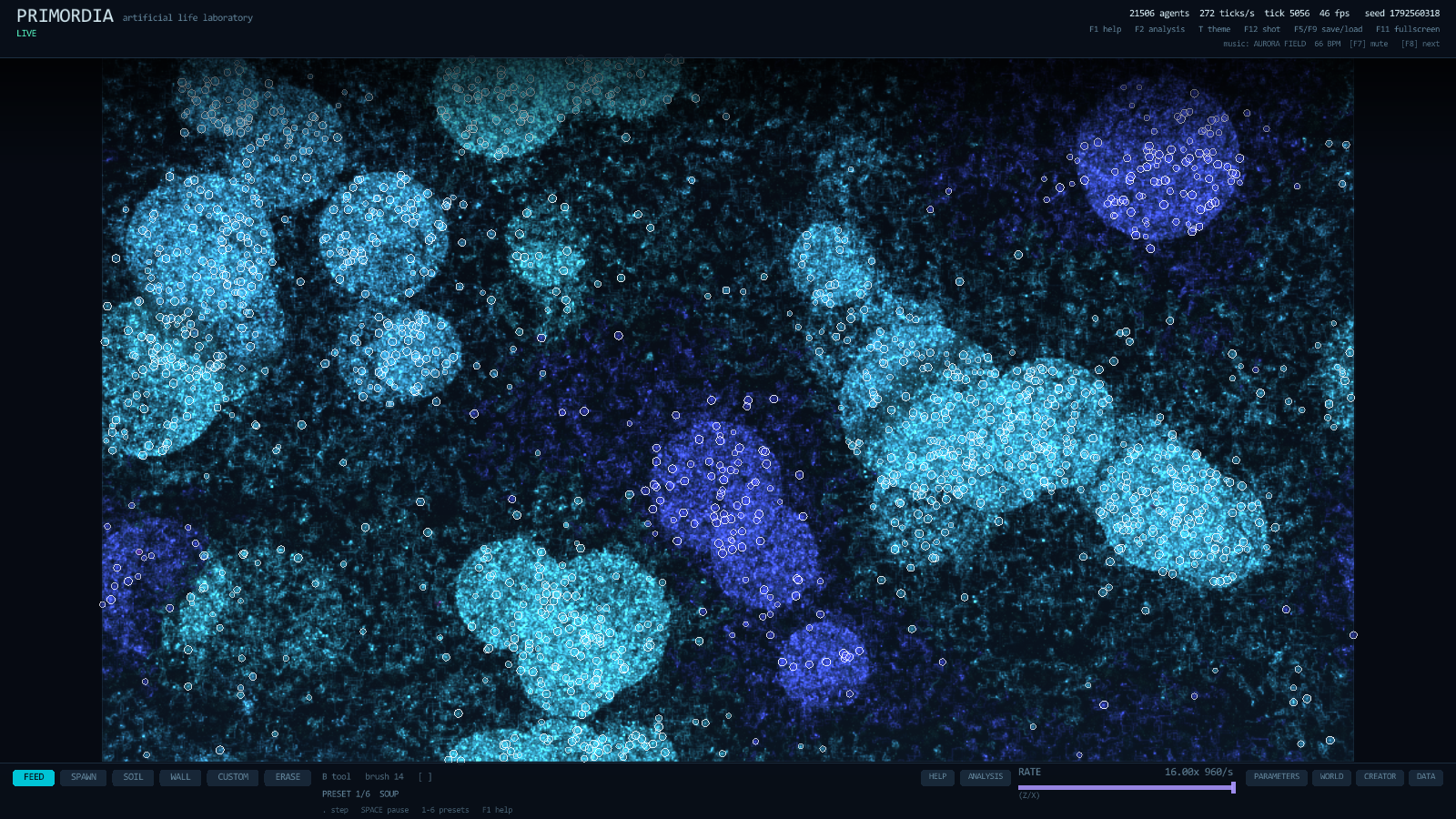1456x819 pixels.
Task: Click the 'B tool' hint label
Action: tap(336, 777)
